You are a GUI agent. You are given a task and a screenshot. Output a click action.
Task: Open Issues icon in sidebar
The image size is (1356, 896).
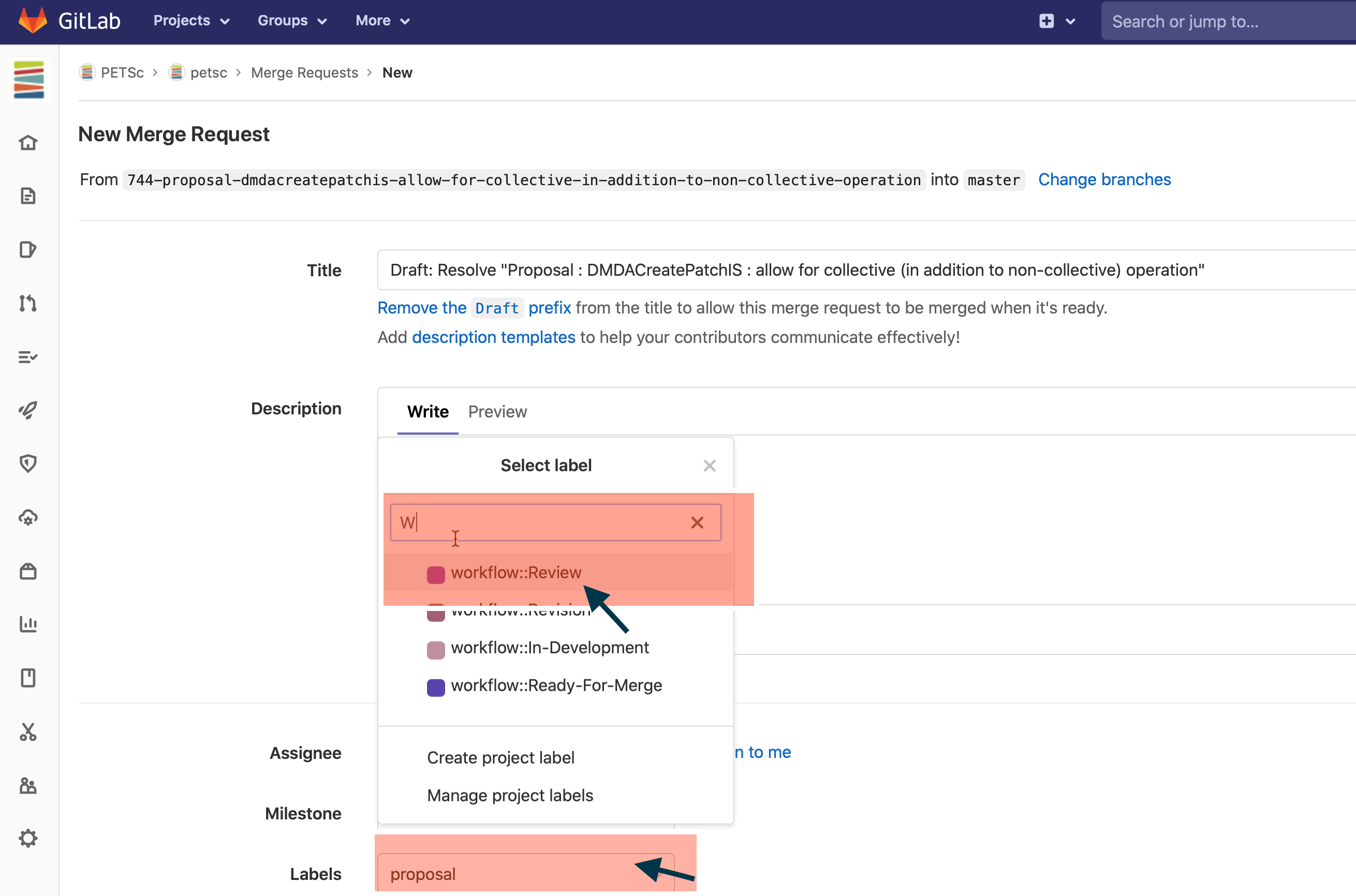[28, 250]
